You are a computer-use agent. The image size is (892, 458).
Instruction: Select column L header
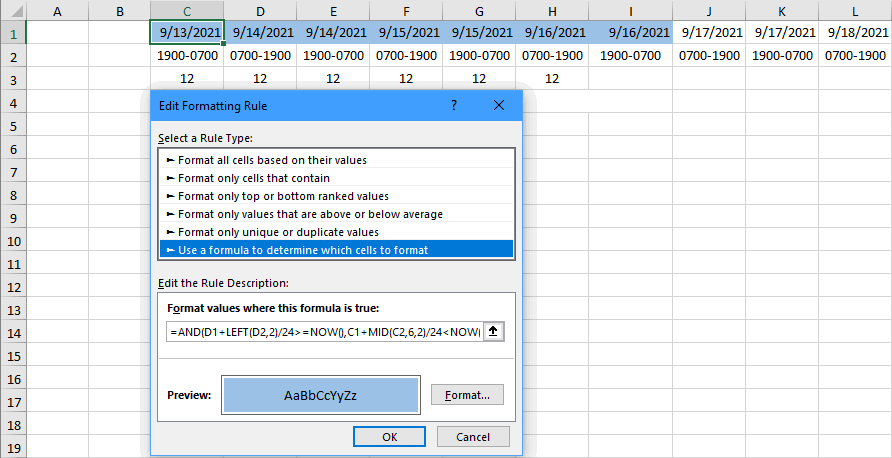[855, 10]
